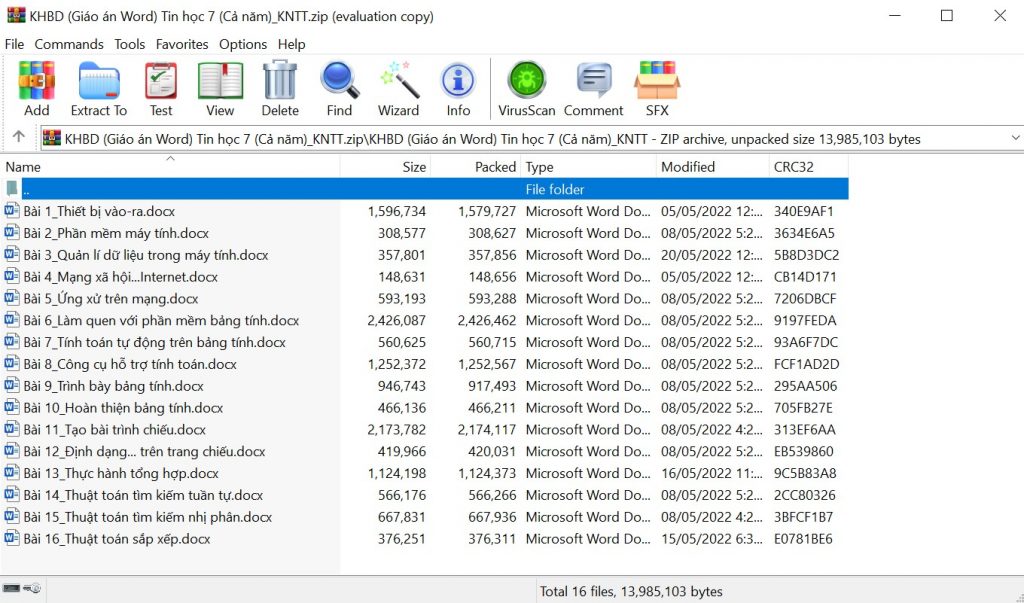Create SFX self-extracting archive
The width and height of the screenshot is (1024, 603).
(657, 88)
